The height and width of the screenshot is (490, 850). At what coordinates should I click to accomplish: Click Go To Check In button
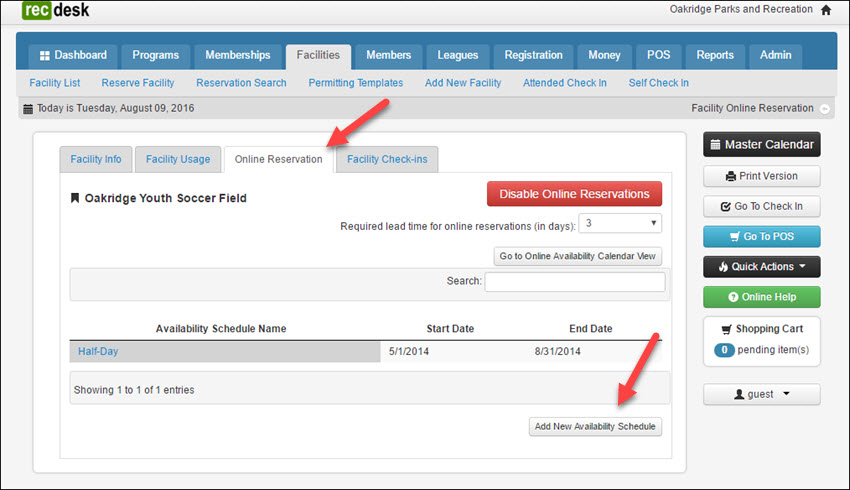pos(762,207)
